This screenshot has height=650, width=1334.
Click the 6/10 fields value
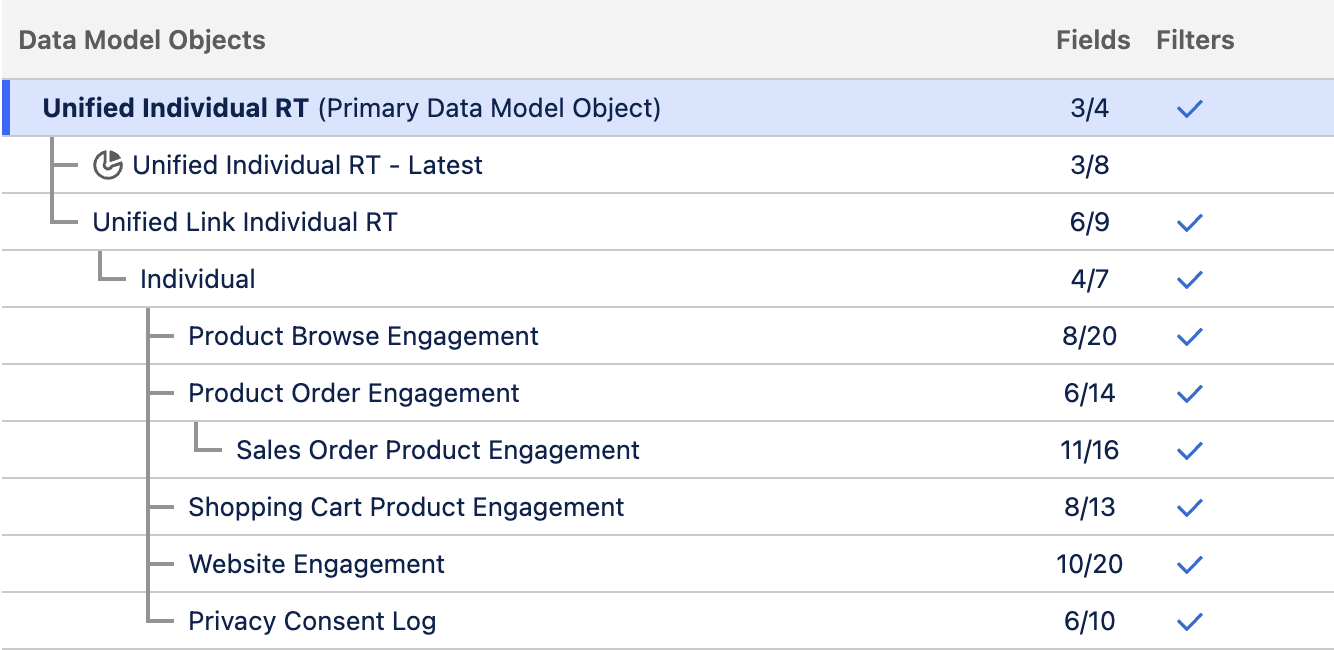point(1090,621)
